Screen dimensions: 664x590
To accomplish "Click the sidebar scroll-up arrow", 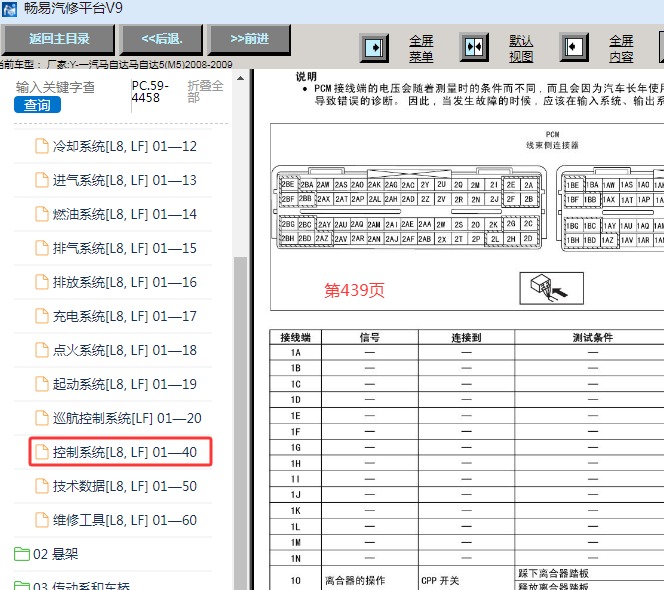I will pyautogui.click(x=240, y=78).
